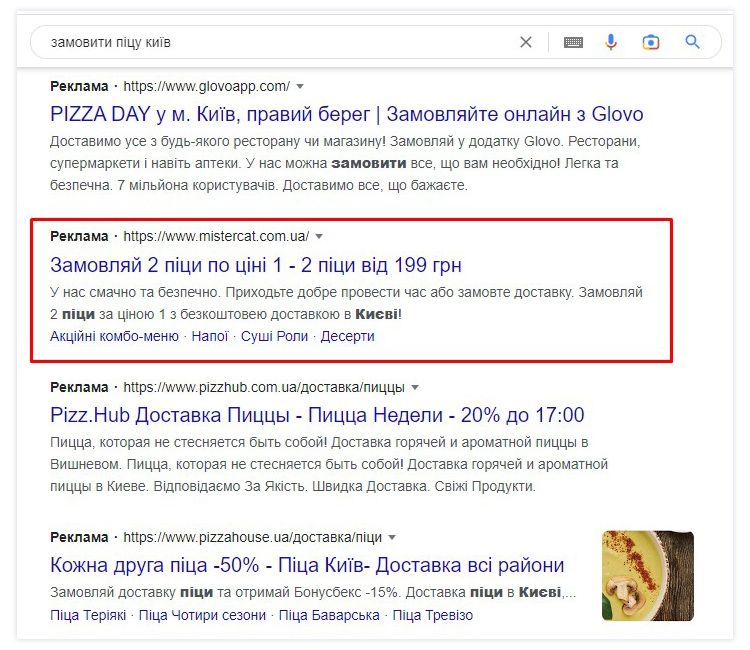Expand dropdown arrow next to glovoapp.com URL
The image size is (750, 650).
point(300,86)
